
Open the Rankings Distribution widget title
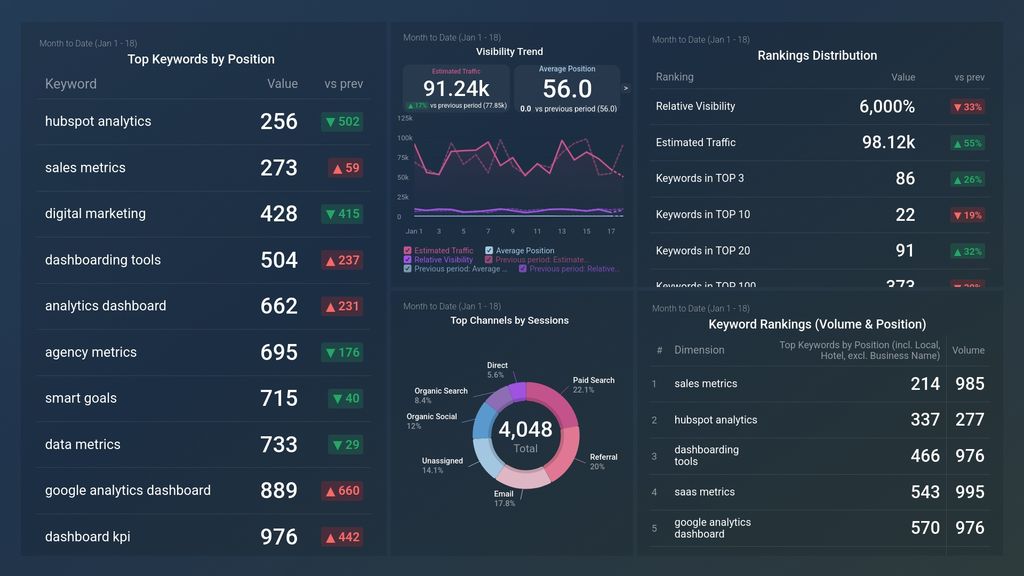point(817,56)
